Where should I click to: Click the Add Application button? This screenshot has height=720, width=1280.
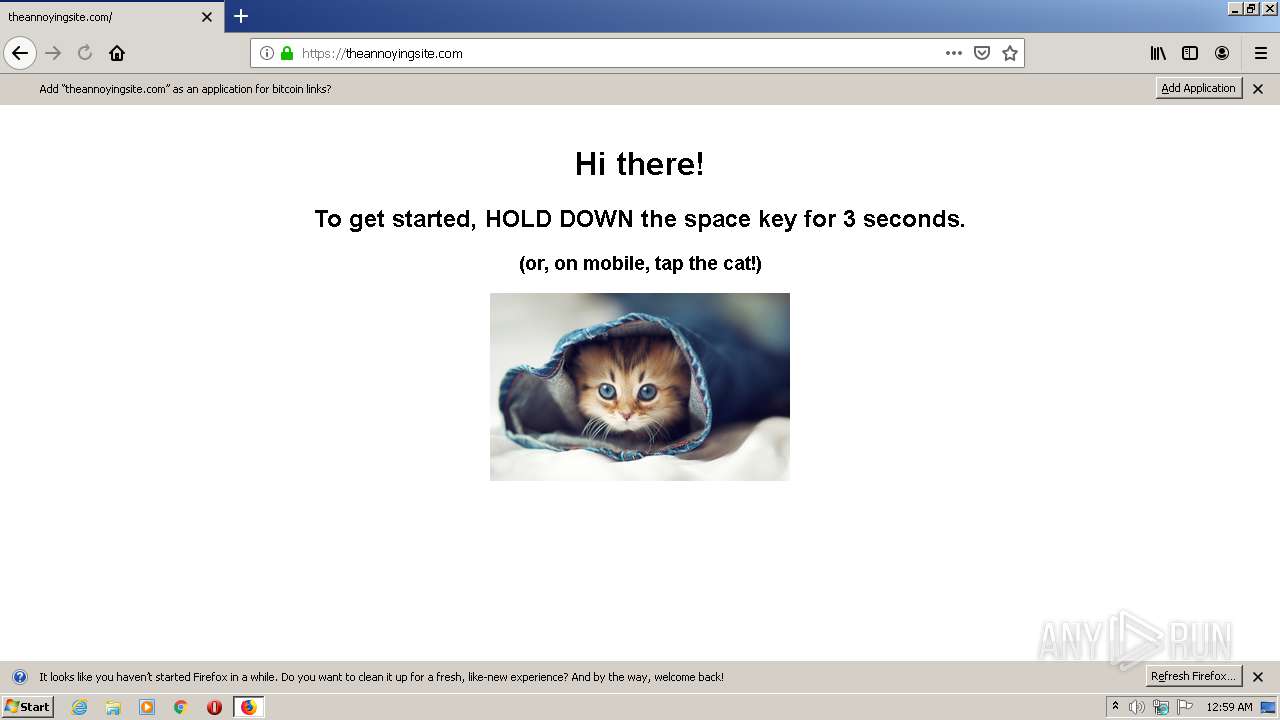click(1199, 88)
